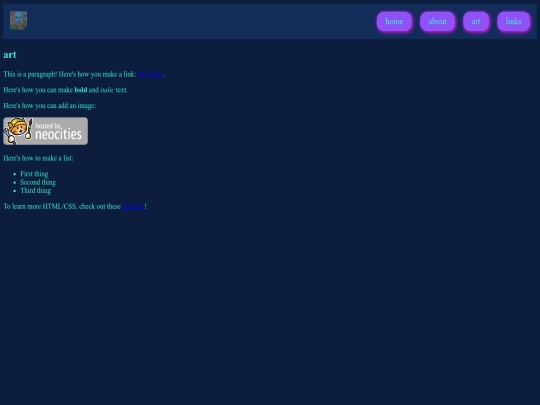This screenshot has width=540, height=405.
Task: Click the hosted by neocities badge image
Action: pos(45,131)
